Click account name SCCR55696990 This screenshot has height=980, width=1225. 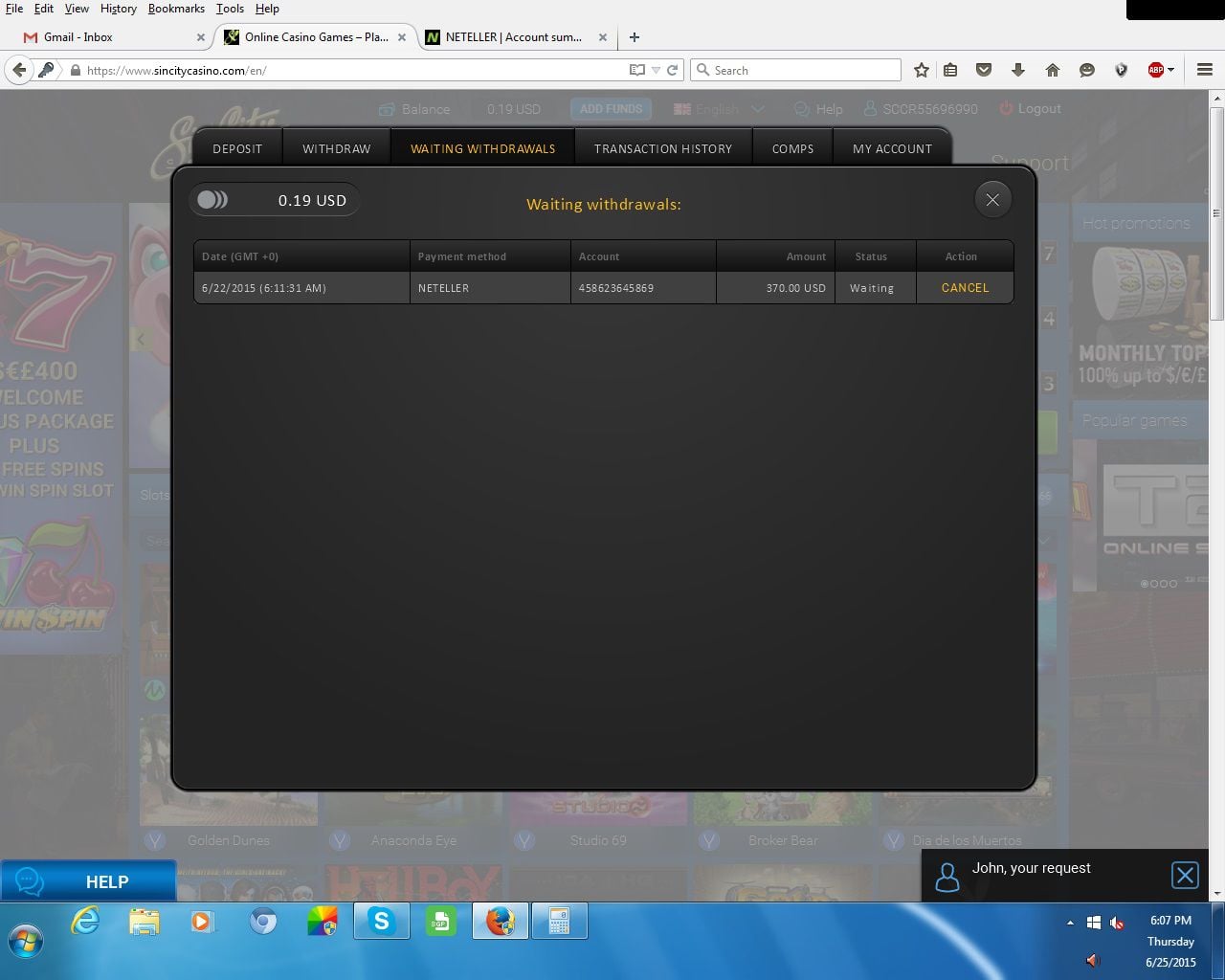921,109
